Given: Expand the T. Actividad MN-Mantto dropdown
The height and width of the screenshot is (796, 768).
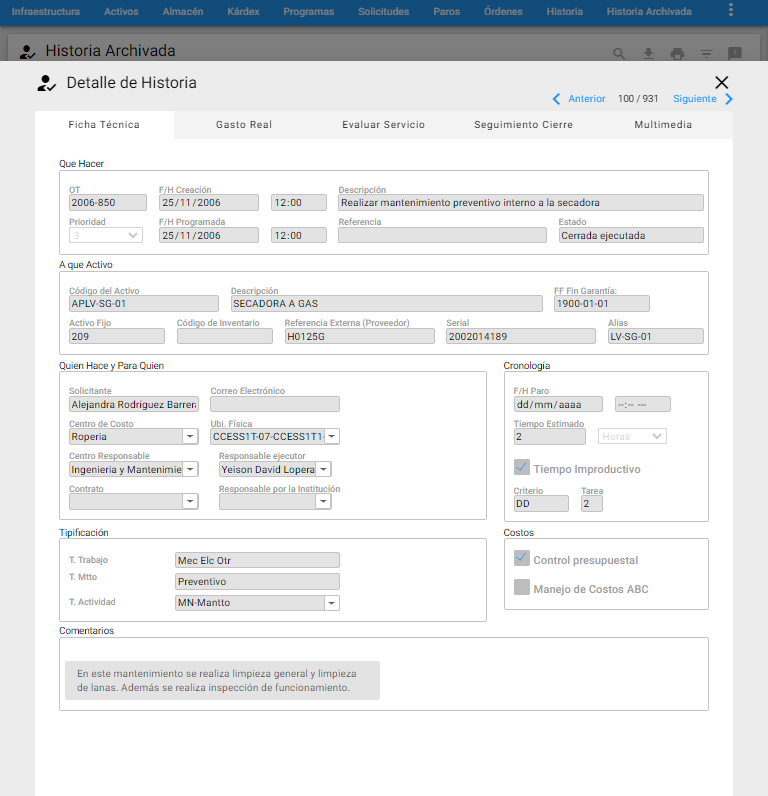Looking at the screenshot, I should coord(331,603).
